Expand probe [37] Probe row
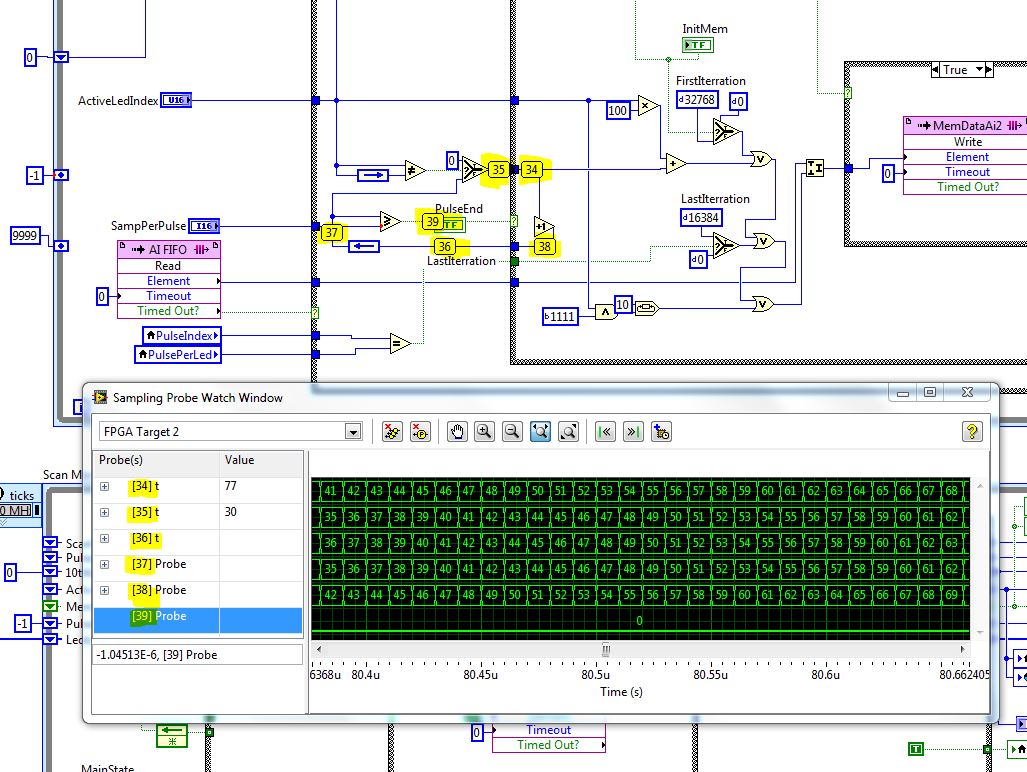This screenshot has height=772, width=1027. [x=104, y=564]
